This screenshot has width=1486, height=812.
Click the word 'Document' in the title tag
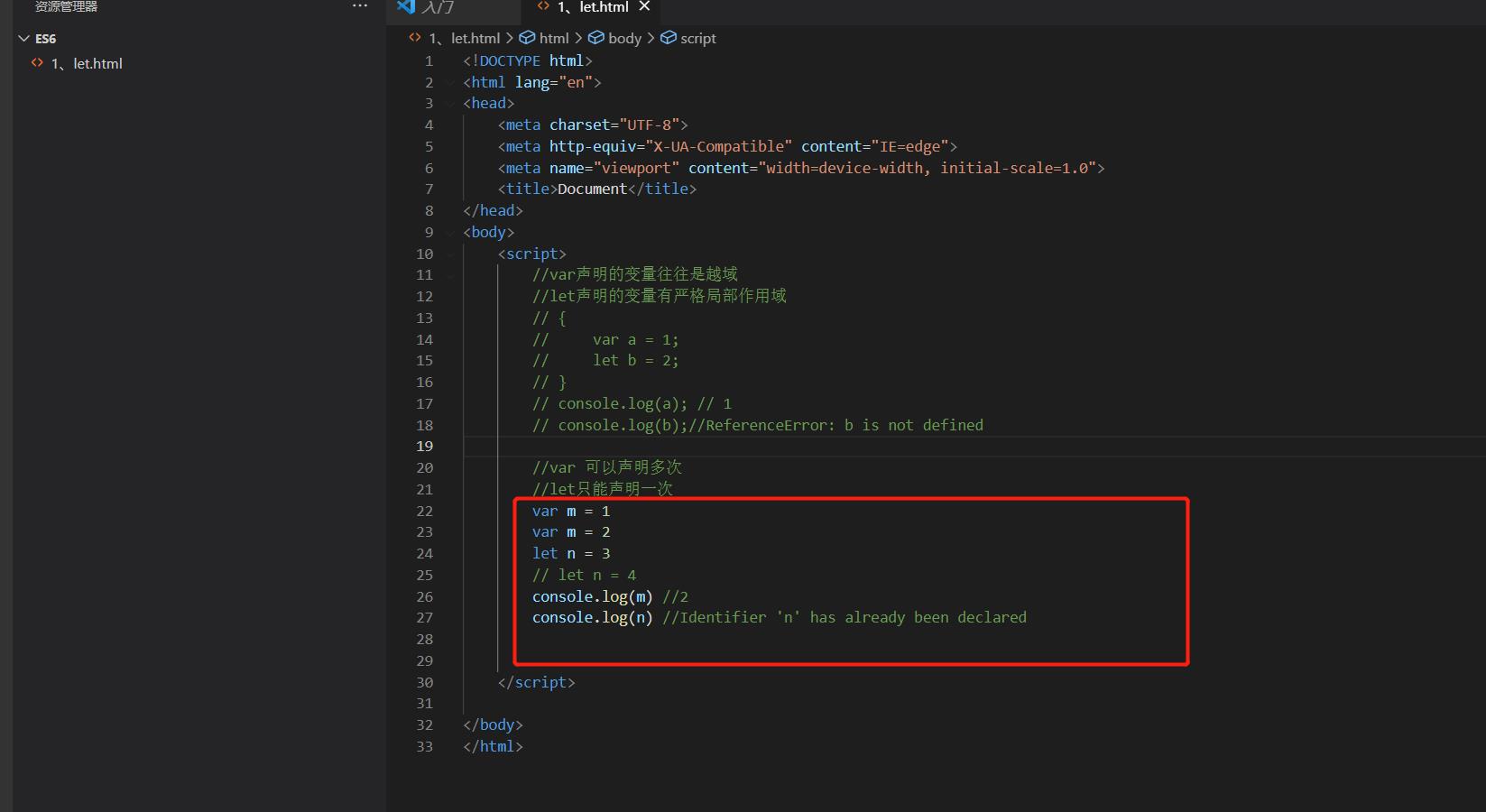[x=592, y=189]
